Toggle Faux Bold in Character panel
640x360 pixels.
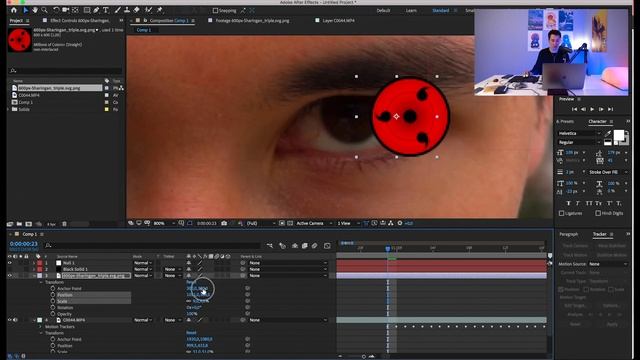click(568, 203)
